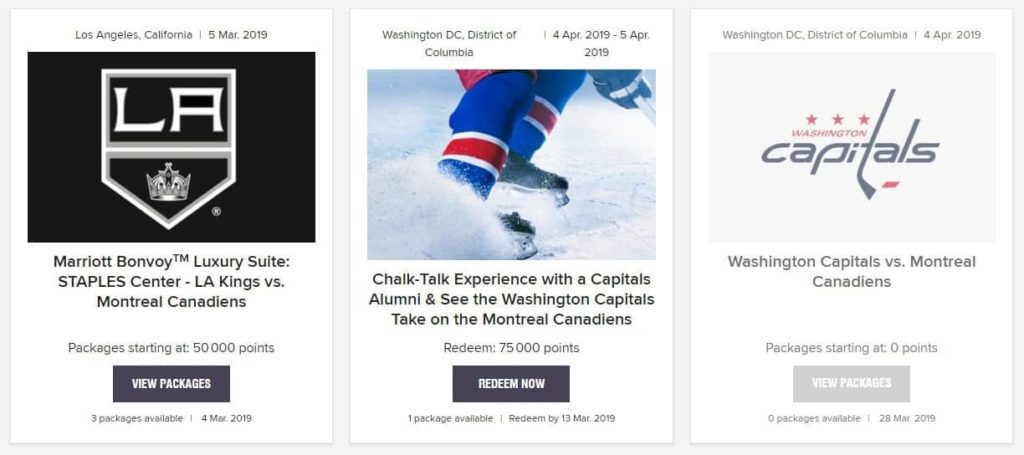
Task: Click Packages starting at 50 000 points text
Action: 171,348
